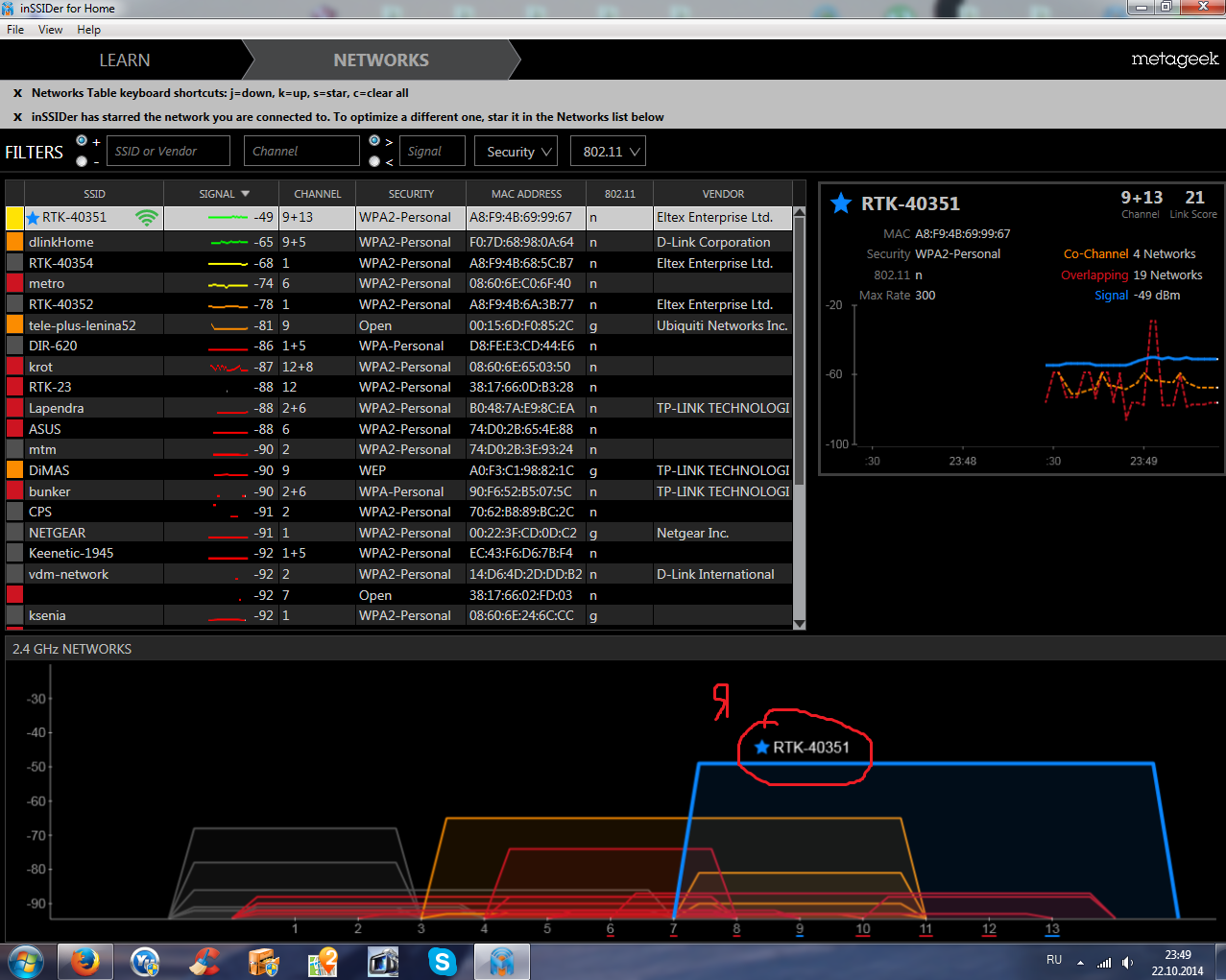
Task: Click the blue star in the RTK-40351 details panel
Action: pyautogui.click(x=841, y=203)
